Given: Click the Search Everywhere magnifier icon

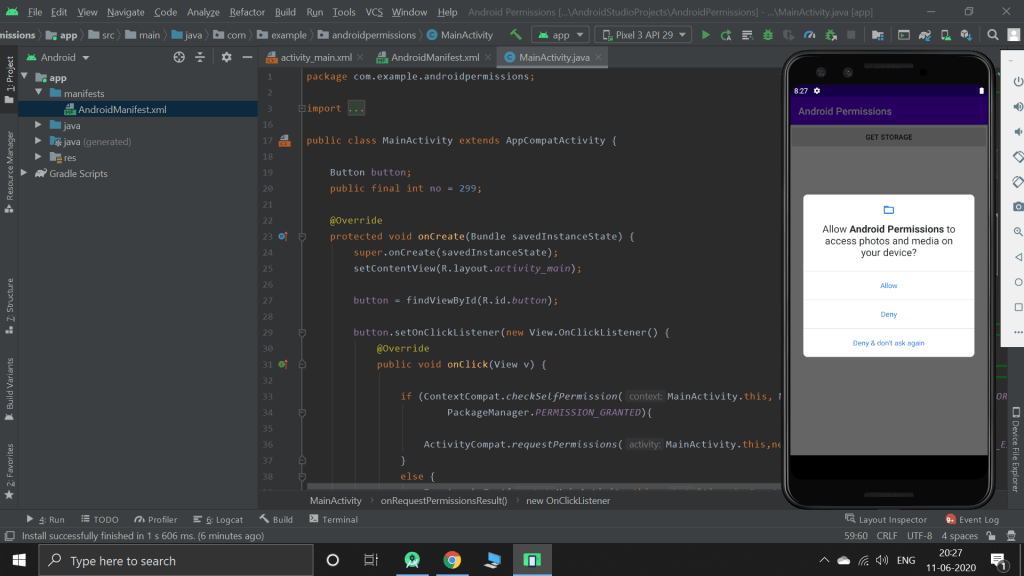Looking at the screenshot, I should [994, 35].
